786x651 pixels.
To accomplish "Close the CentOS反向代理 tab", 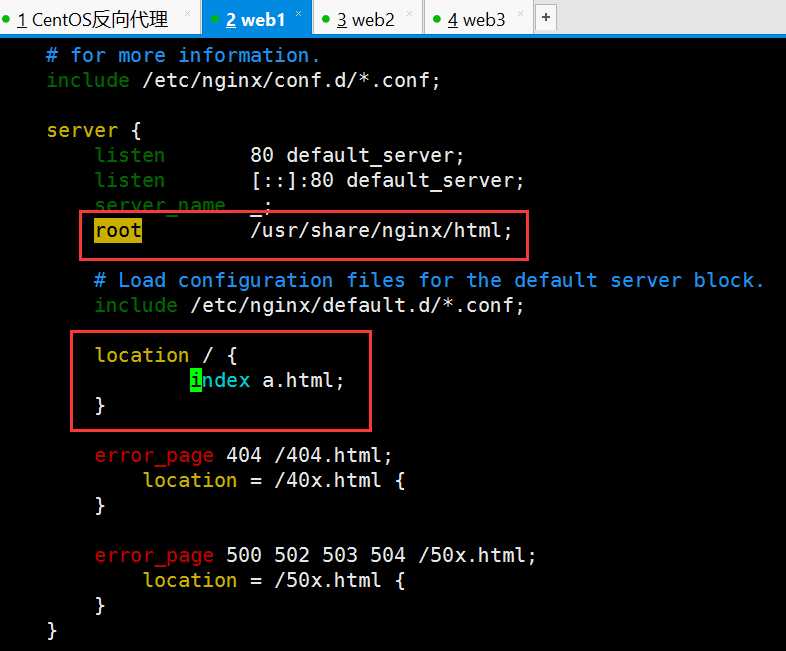I will click(x=187, y=14).
